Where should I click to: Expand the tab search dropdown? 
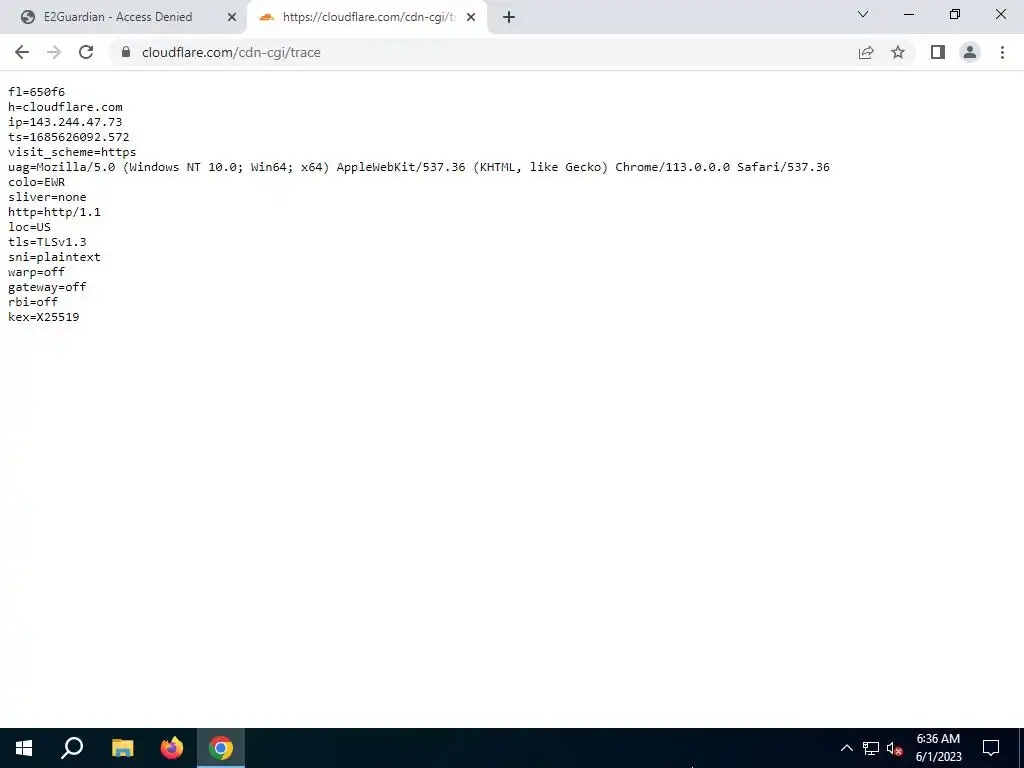[x=863, y=14]
